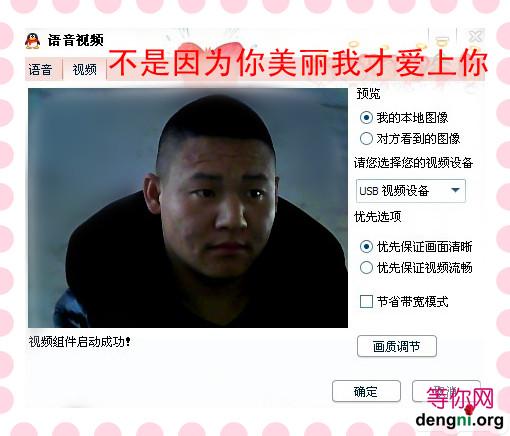The width and height of the screenshot is (510, 436).
Task: Open 画质调节 settings button
Action: [397, 346]
